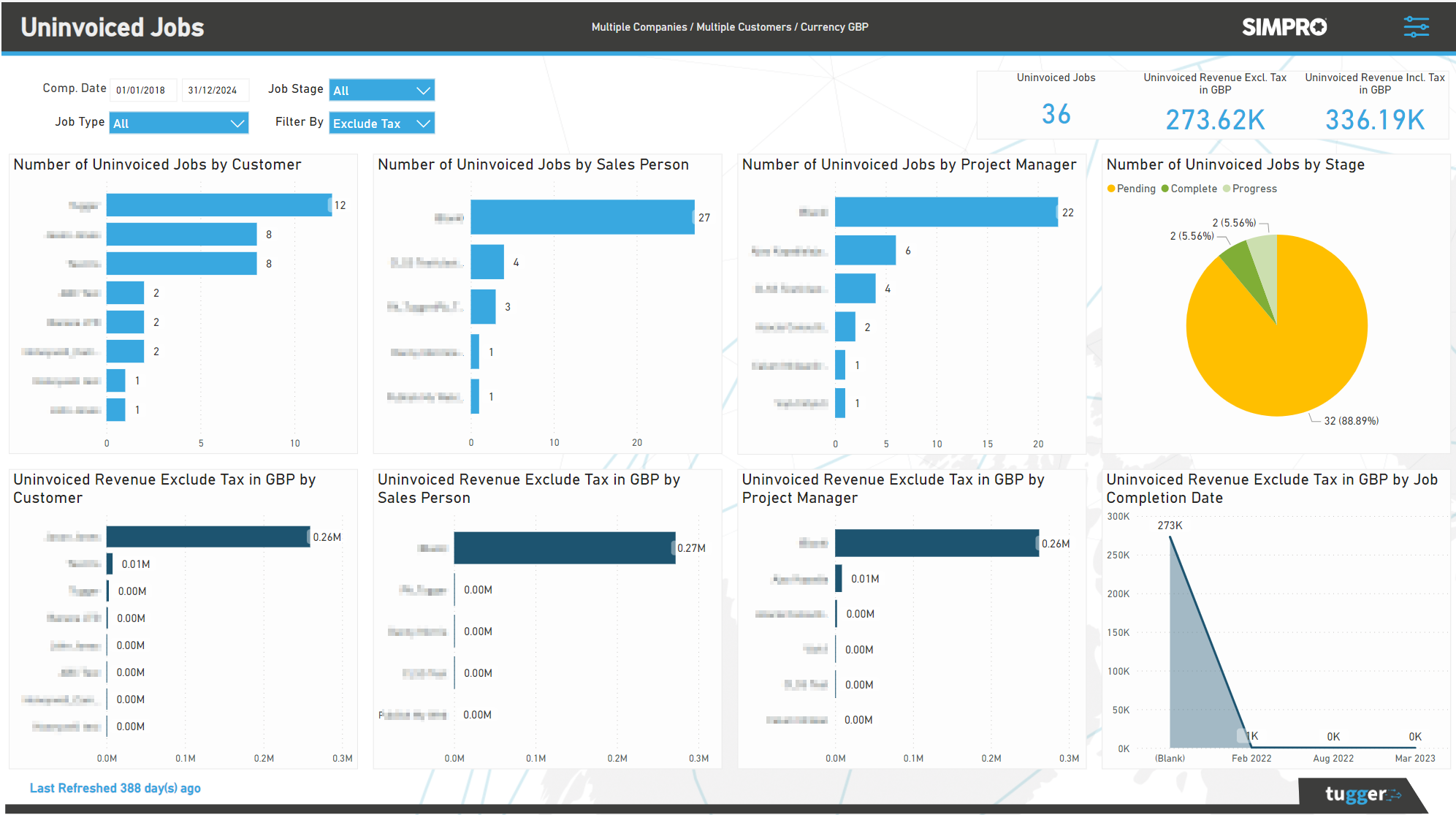Click the Multiple Companies breadcrumb text
The image size is (1456, 815).
pyautogui.click(x=639, y=27)
